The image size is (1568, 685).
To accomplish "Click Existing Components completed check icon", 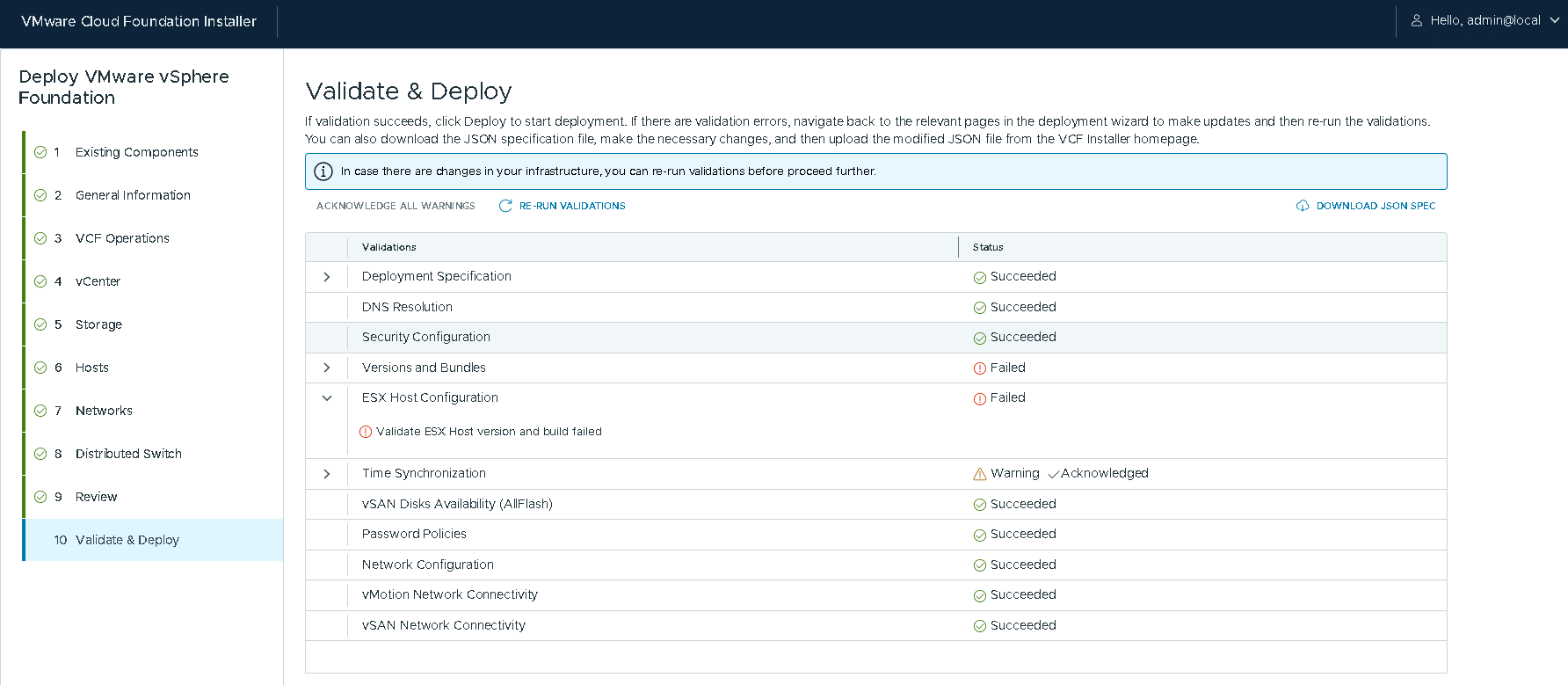I will 40,152.
